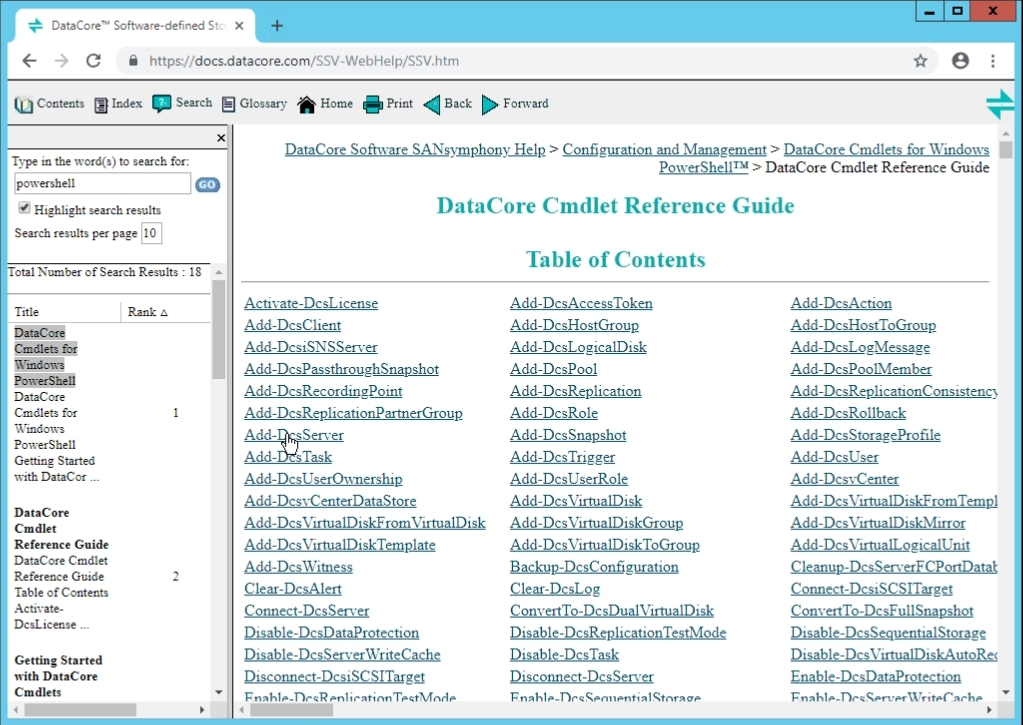Open the Add-DcsvCenter link
The image size is (1023, 725).
tap(844, 478)
